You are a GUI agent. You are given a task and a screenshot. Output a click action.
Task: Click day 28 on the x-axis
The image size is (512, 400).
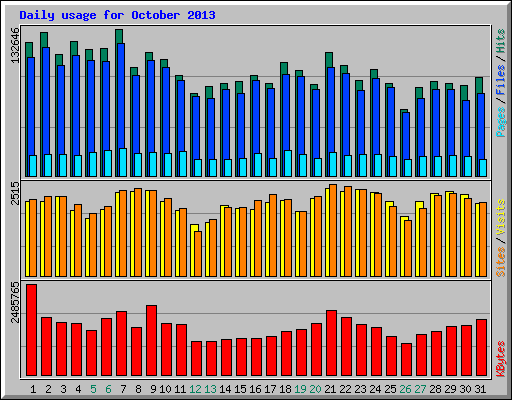point(435,389)
